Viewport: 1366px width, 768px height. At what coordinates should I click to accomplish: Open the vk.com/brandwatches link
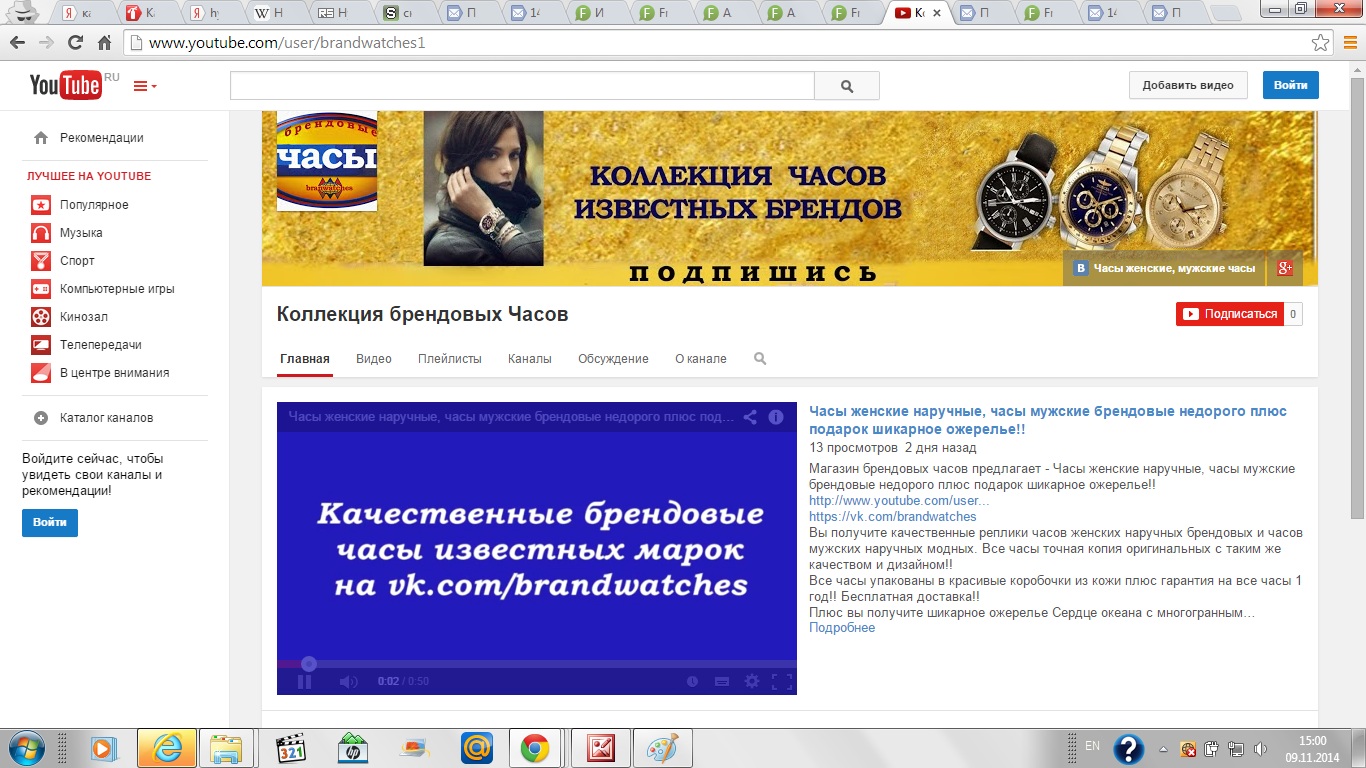pos(892,517)
